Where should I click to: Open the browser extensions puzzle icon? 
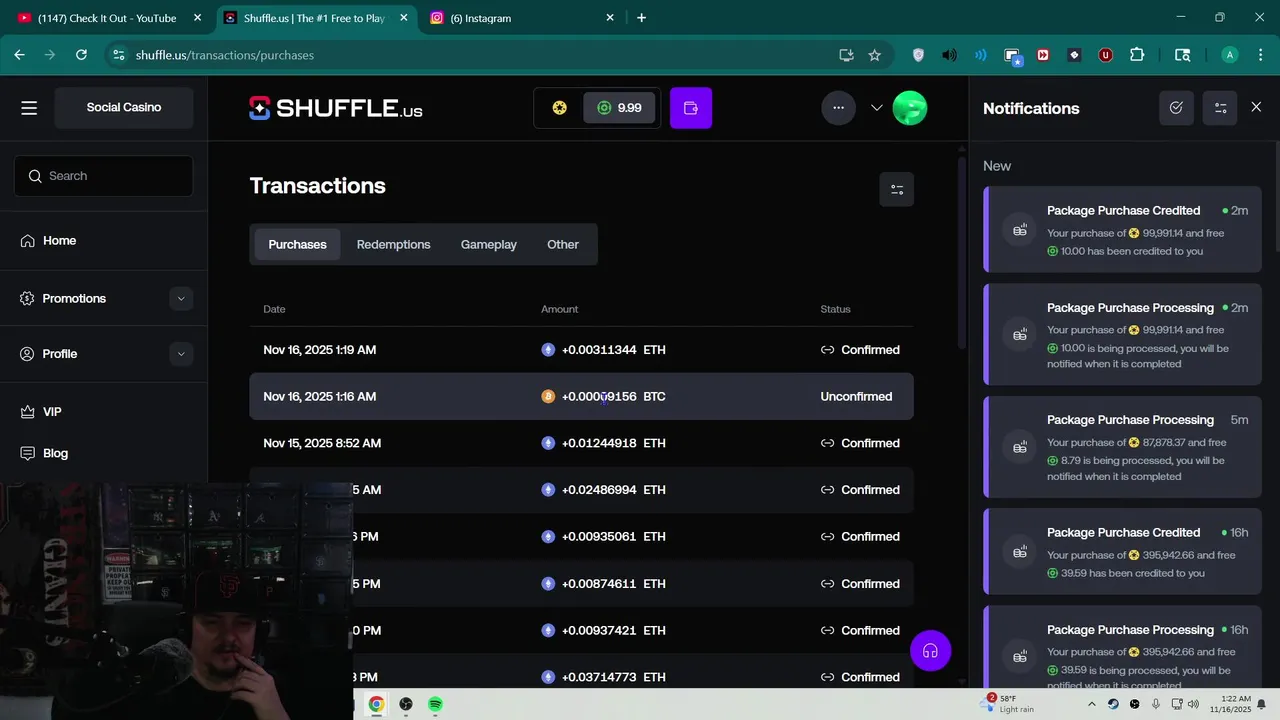coord(1137,55)
